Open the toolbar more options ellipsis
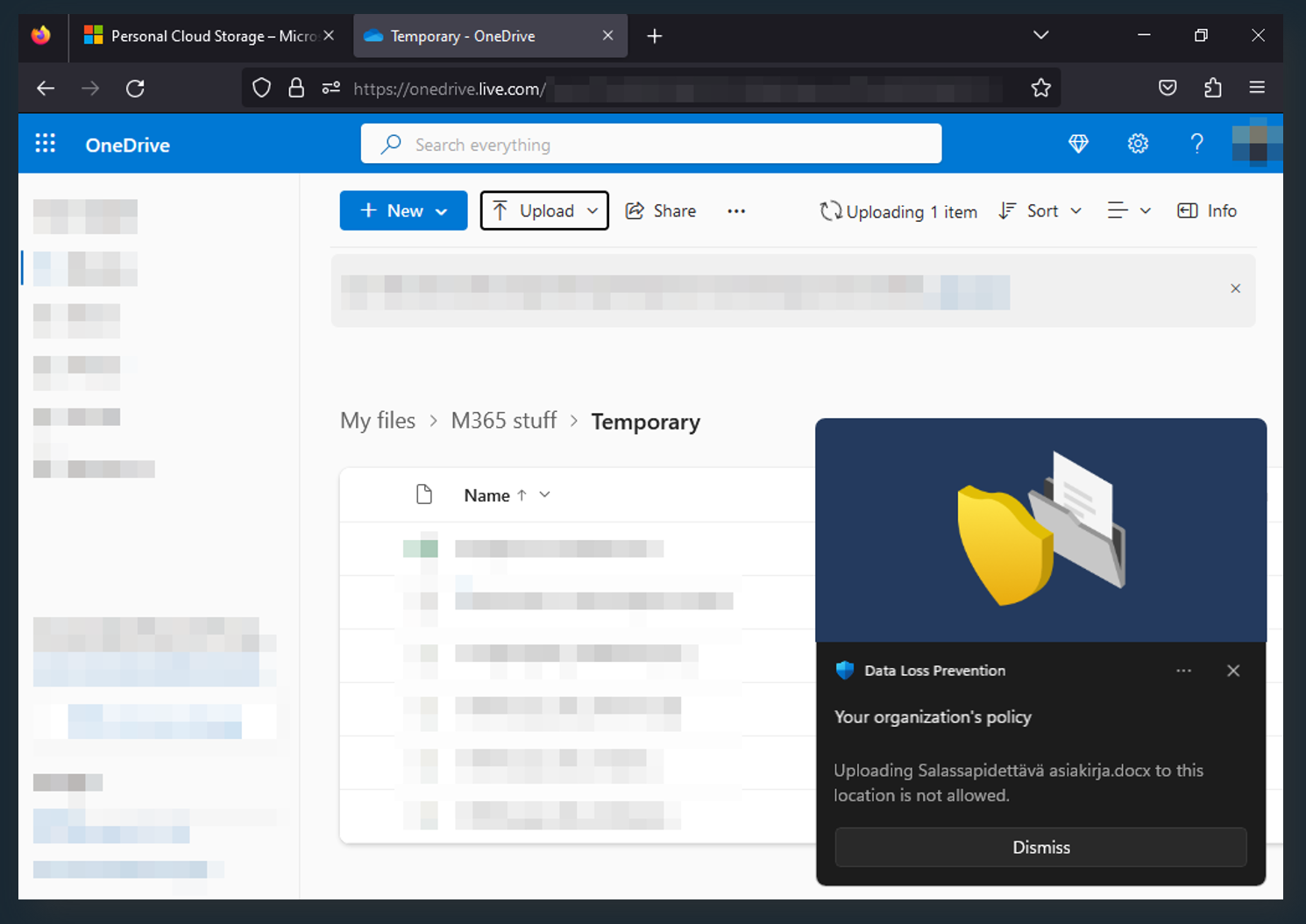Viewport: 1306px width, 924px height. [736, 210]
